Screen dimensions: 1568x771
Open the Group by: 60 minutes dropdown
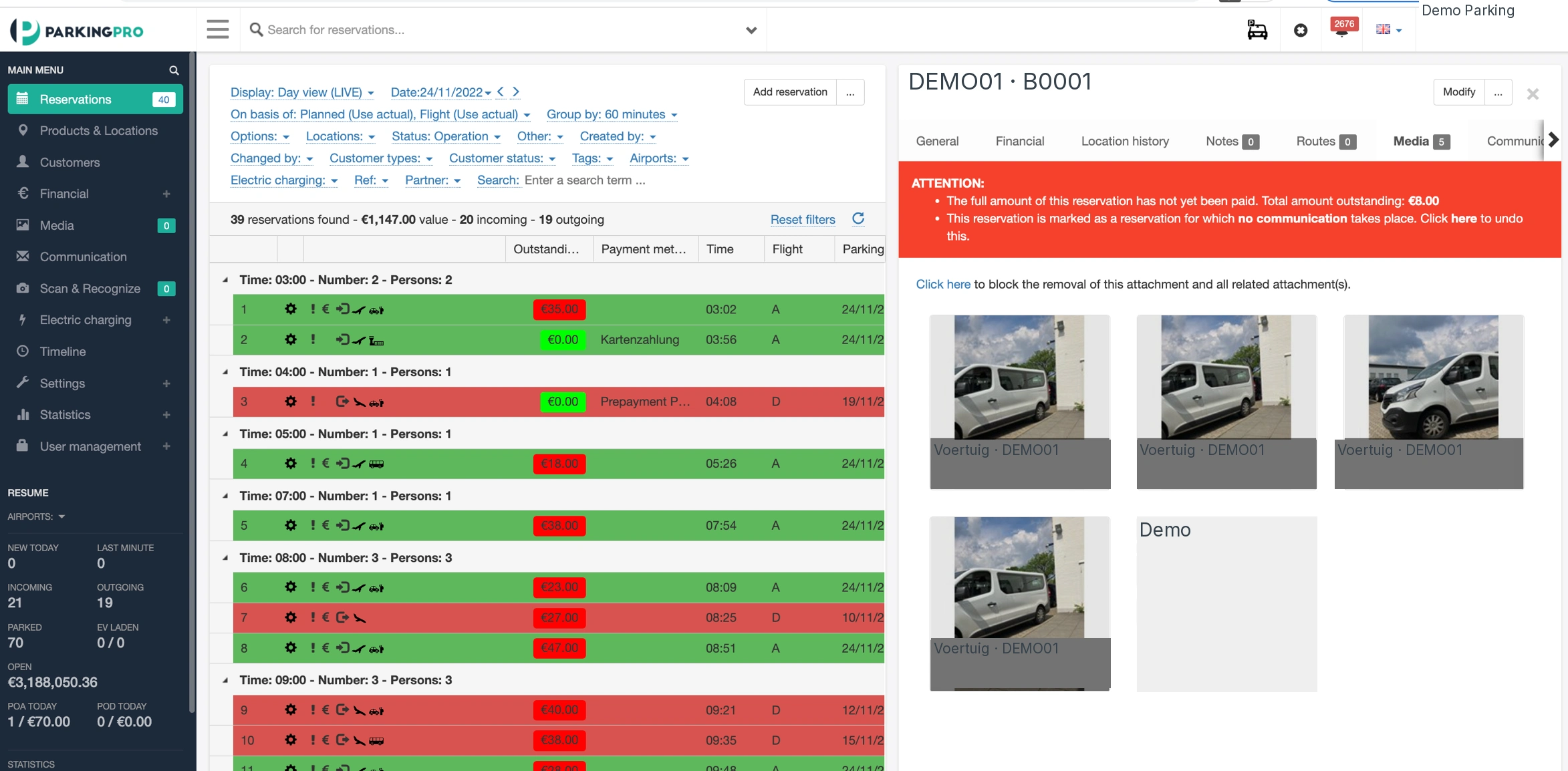click(612, 114)
